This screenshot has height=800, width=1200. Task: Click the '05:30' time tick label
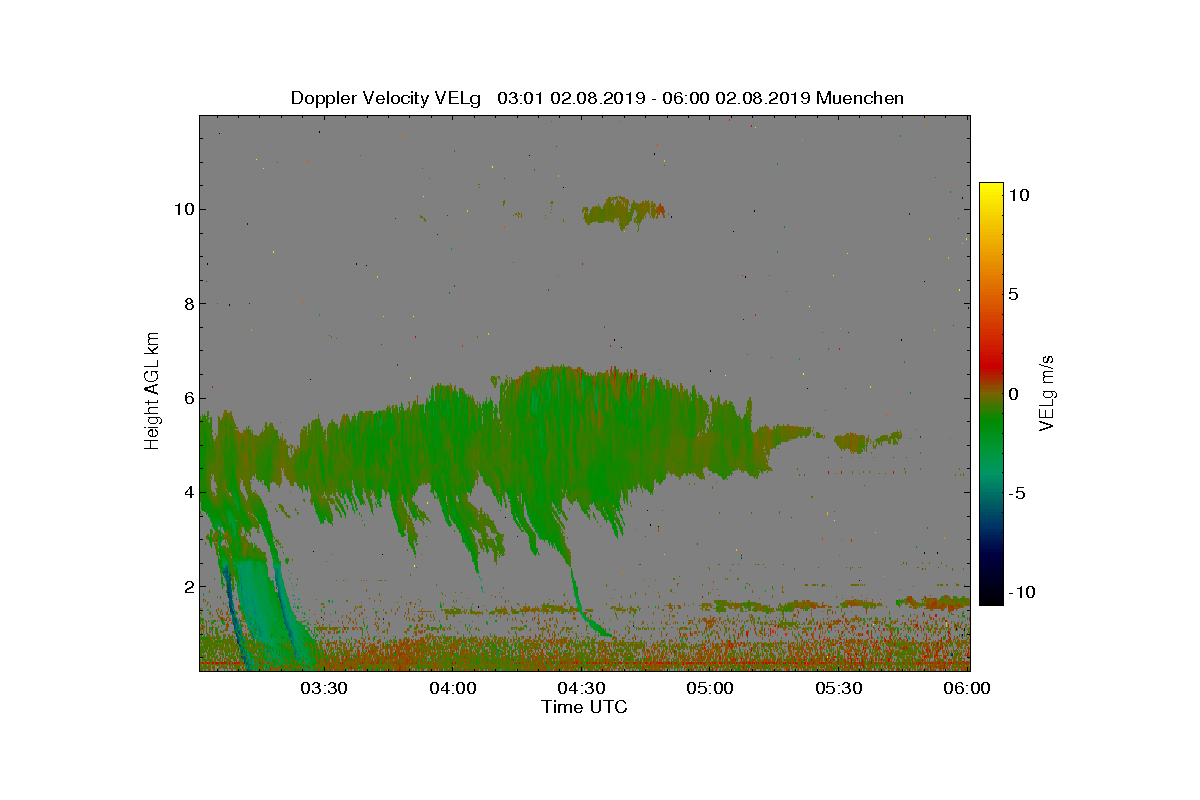(x=839, y=688)
